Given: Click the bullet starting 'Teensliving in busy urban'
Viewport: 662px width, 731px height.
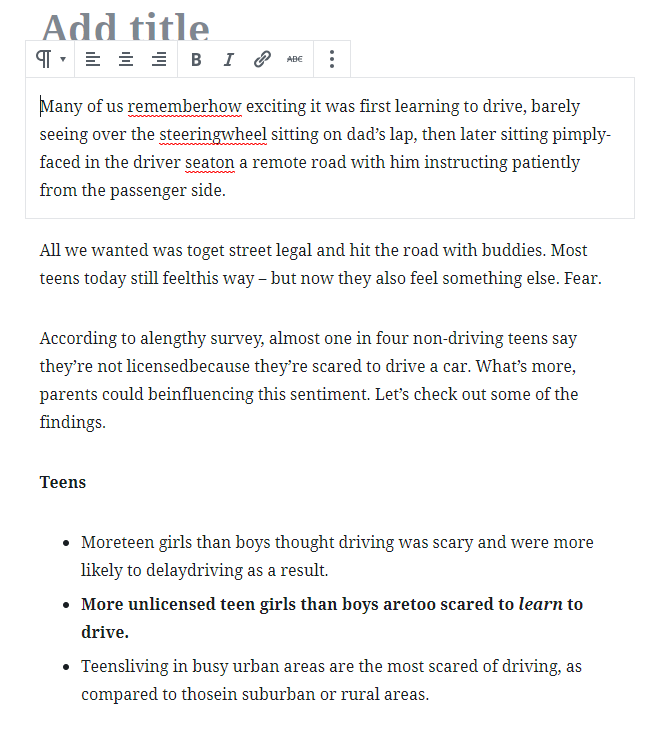Looking at the screenshot, I should coord(331,680).
